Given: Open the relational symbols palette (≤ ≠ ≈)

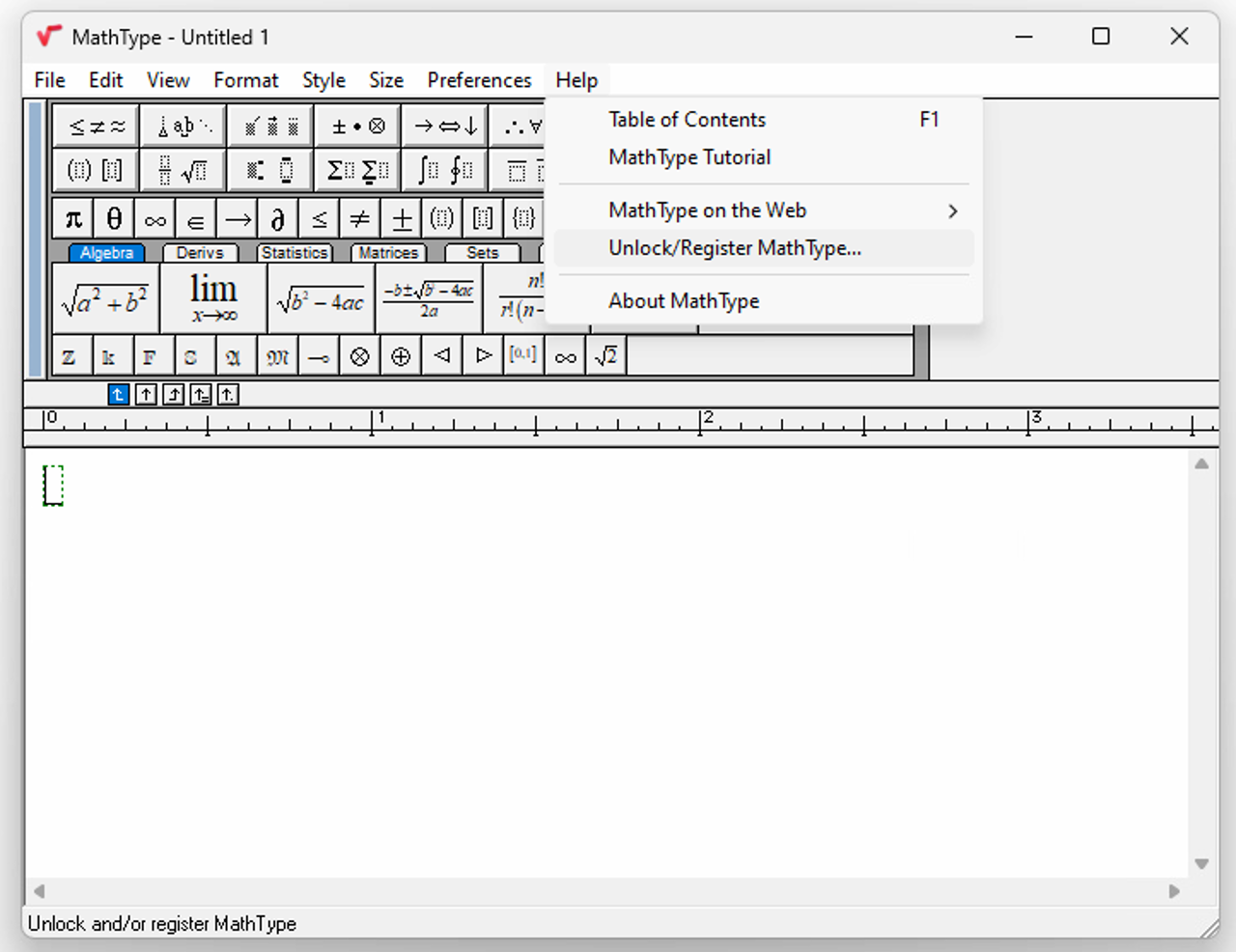Looking at the screenshot, I should point(97,126).
